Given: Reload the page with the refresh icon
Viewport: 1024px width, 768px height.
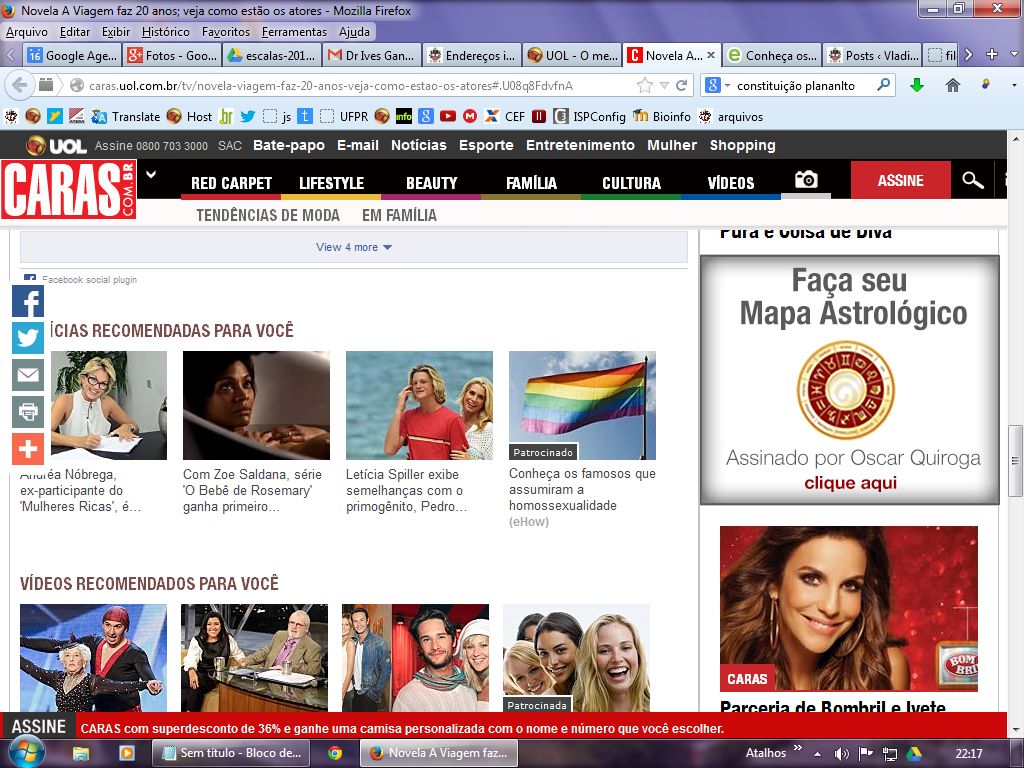Looking at the screenshot, I should pos(682,86).
